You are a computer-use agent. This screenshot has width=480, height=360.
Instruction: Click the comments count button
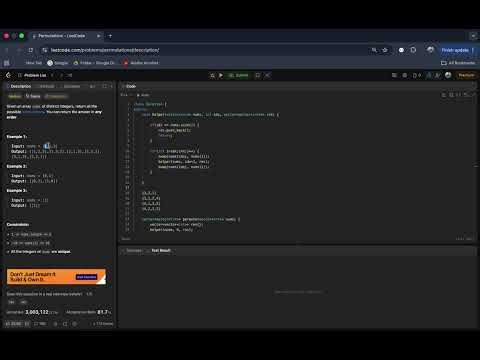[x=40, y=324]
